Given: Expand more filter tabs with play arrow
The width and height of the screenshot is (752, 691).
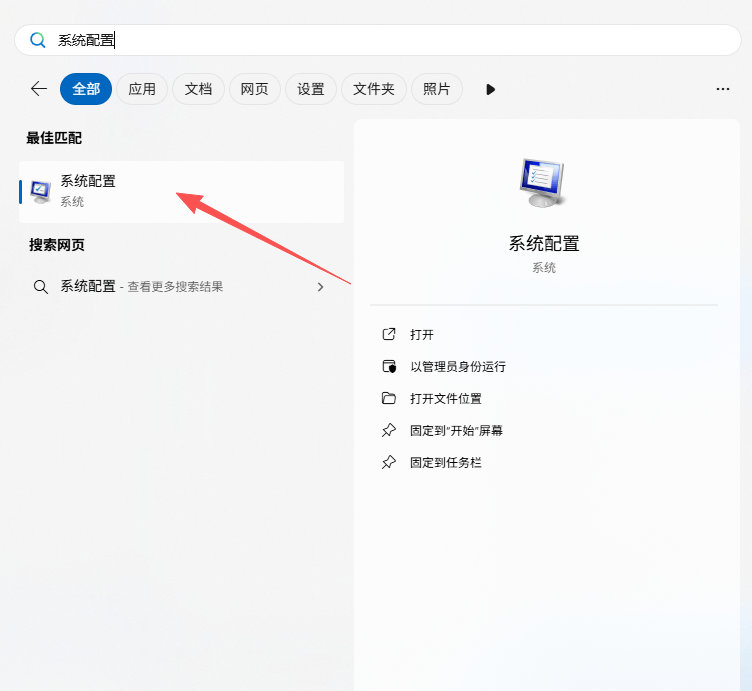Looking at the screenshot, I should tap(490, 89).
